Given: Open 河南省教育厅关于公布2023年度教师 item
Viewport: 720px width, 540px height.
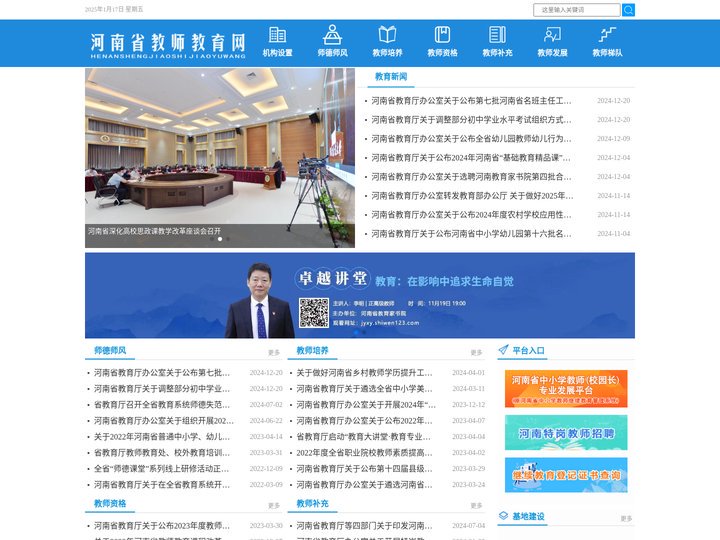Looking at the screenshot, I should [162, 525].
